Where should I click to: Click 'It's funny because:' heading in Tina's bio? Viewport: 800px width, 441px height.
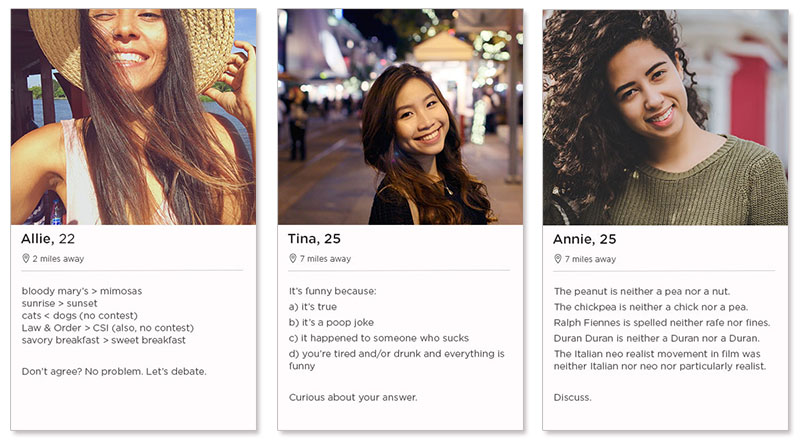tap(335, 291)
